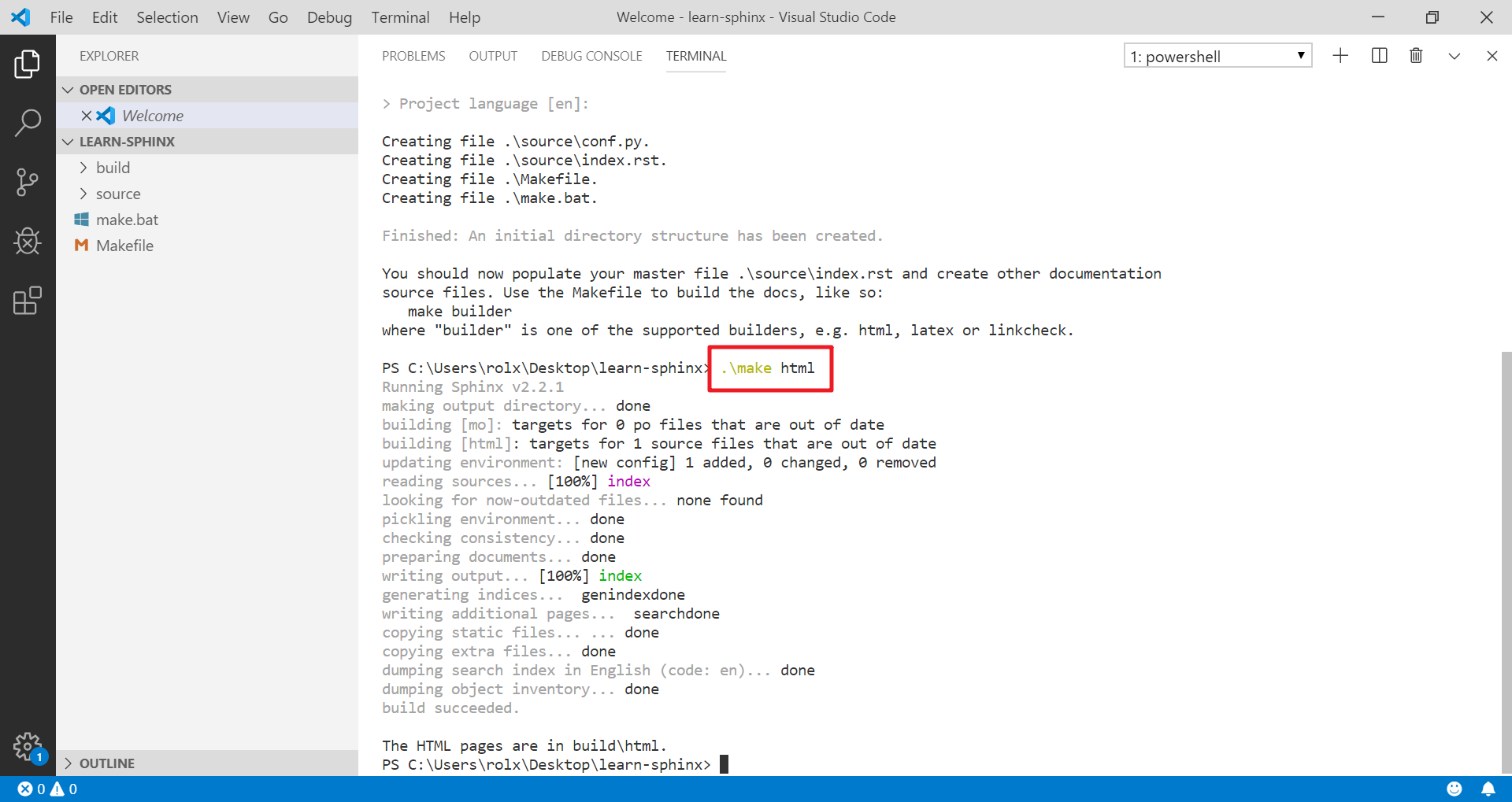This screenshot has width=1512, height=802.
Task: Expand the source folder
Action: pos(207,194)
